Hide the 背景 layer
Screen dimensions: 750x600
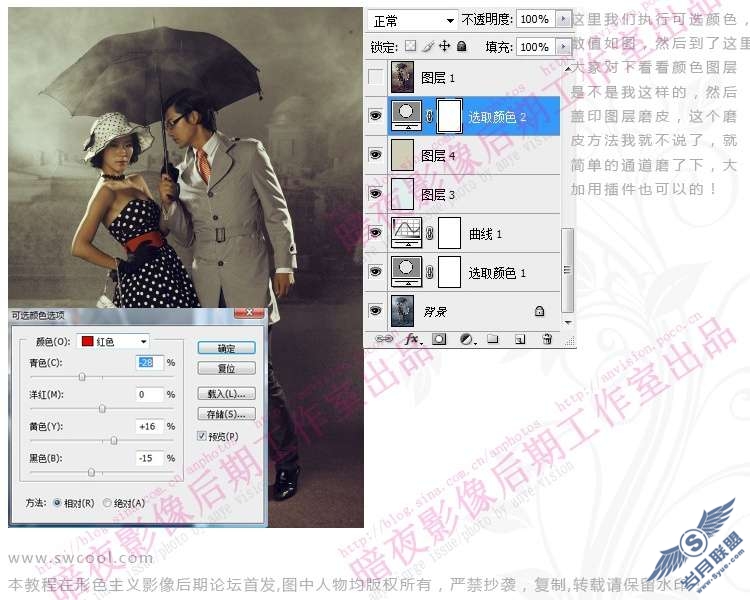click(375, 310)
